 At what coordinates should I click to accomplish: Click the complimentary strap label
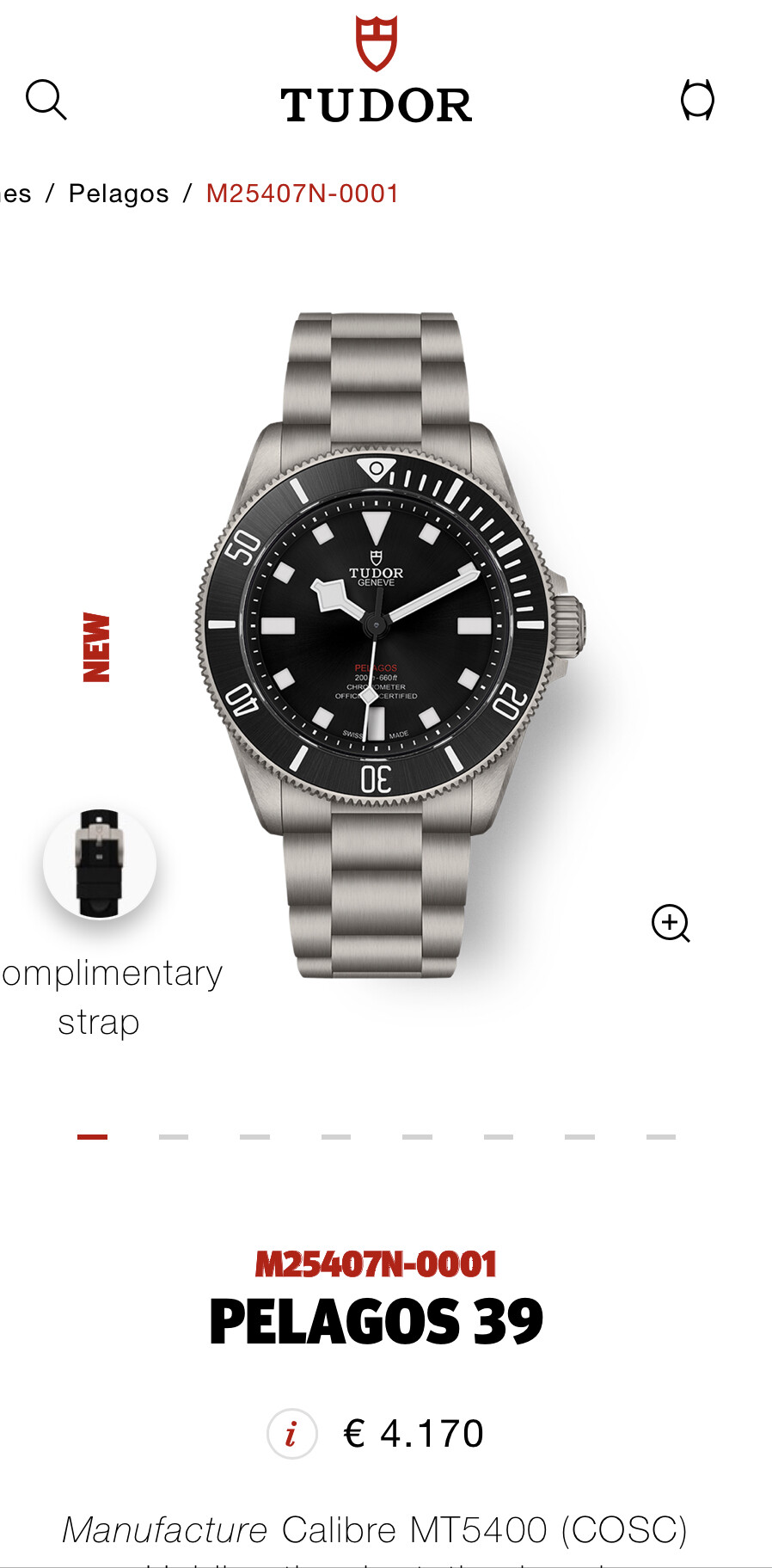pyautogui.click(x=112, y=997)
